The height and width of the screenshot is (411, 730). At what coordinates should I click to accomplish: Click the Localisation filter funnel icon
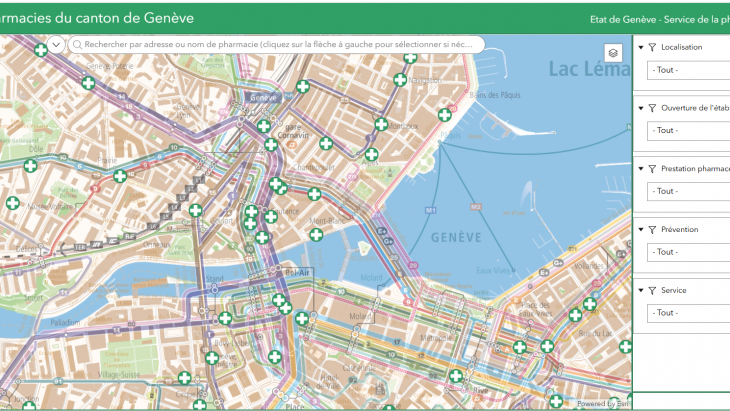652,47
